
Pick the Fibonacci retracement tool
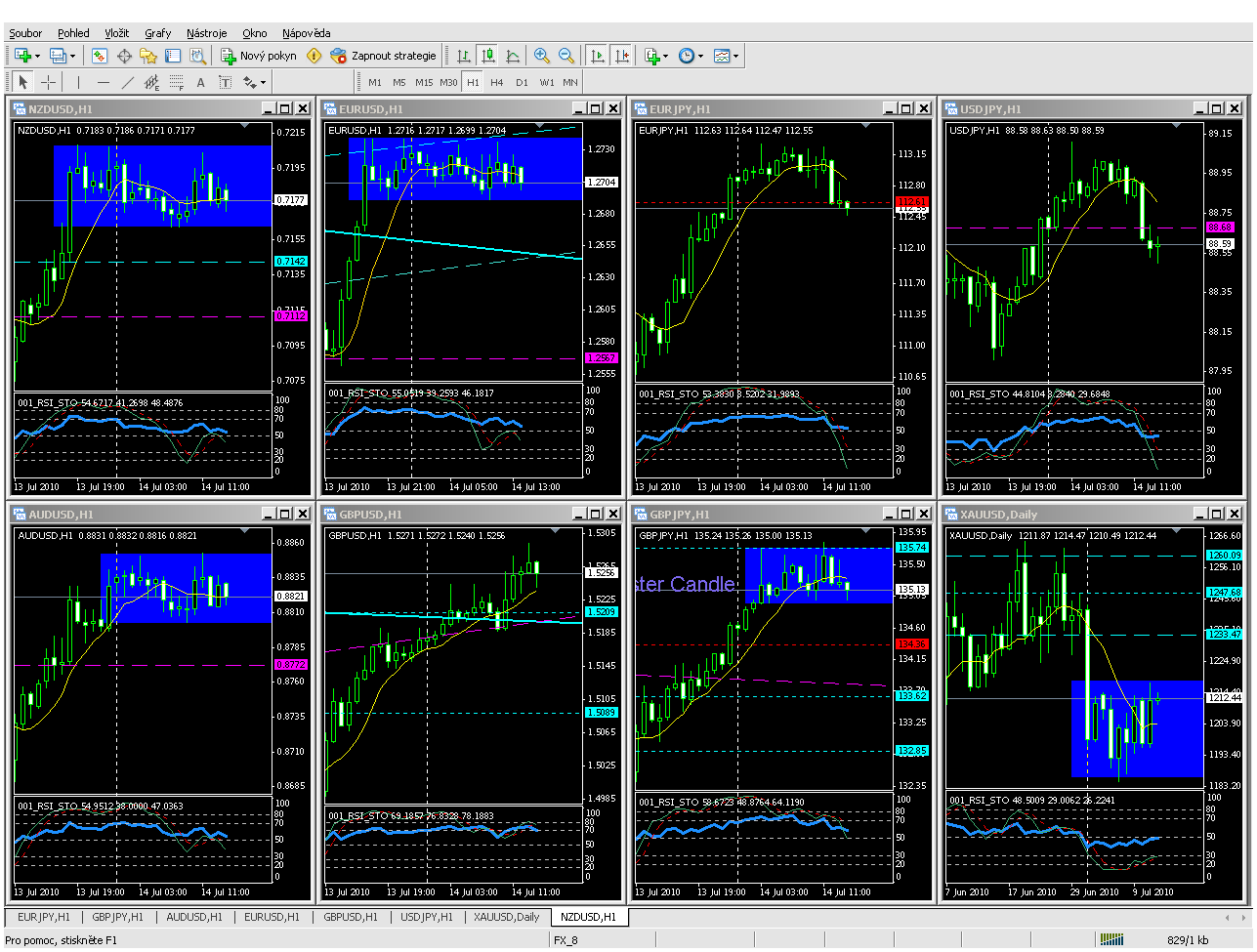pyautogui.click(x=176, y=83)
